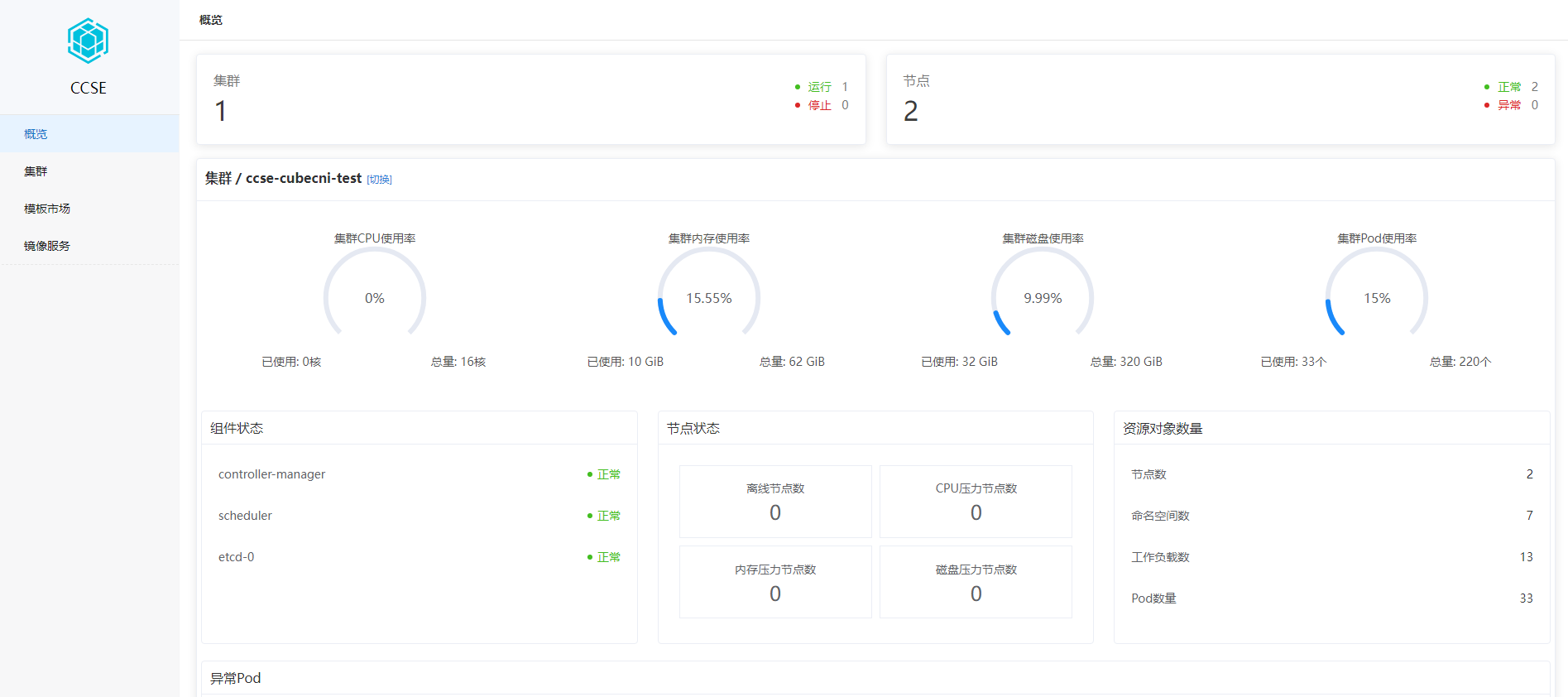The height and width of the screenshot is (697, 1568).
Task: Click the 工作负载数 value 13
Action: pyautogui.click(x=1526, y=557)
